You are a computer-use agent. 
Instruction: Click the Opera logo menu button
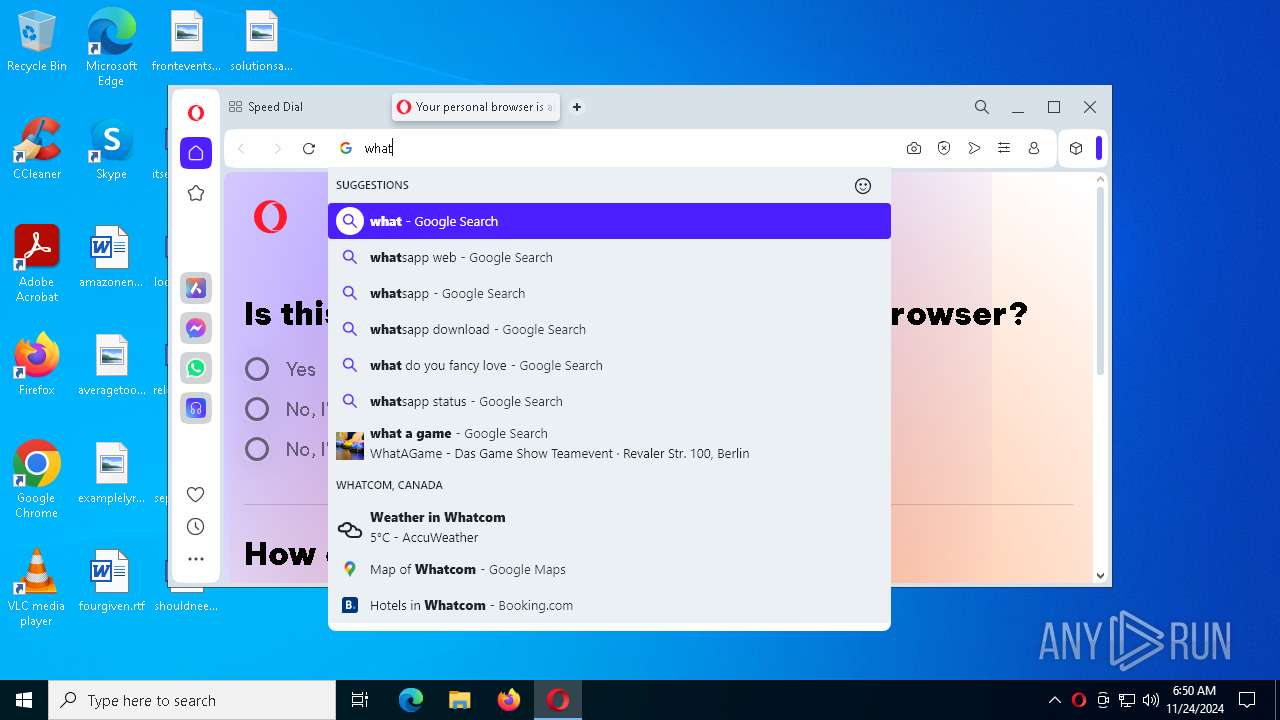coord(196,113)
